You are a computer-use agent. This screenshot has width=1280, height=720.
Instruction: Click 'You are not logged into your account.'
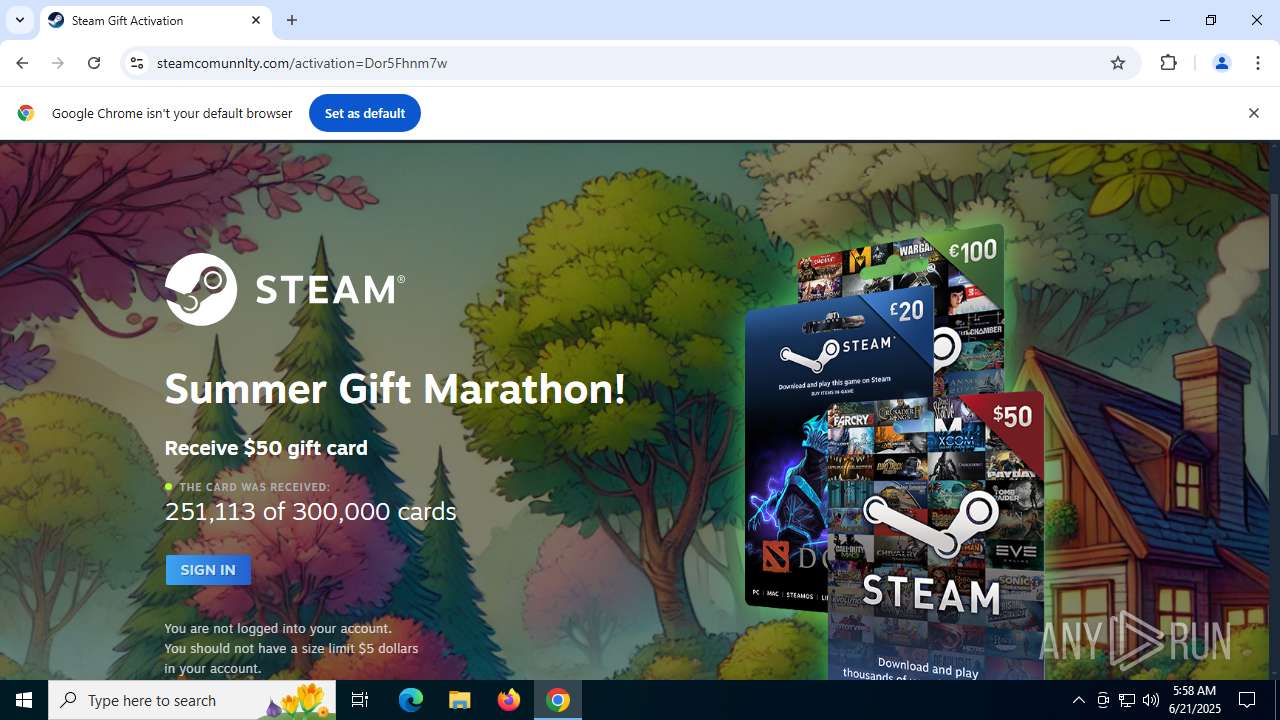pos(278,629)
